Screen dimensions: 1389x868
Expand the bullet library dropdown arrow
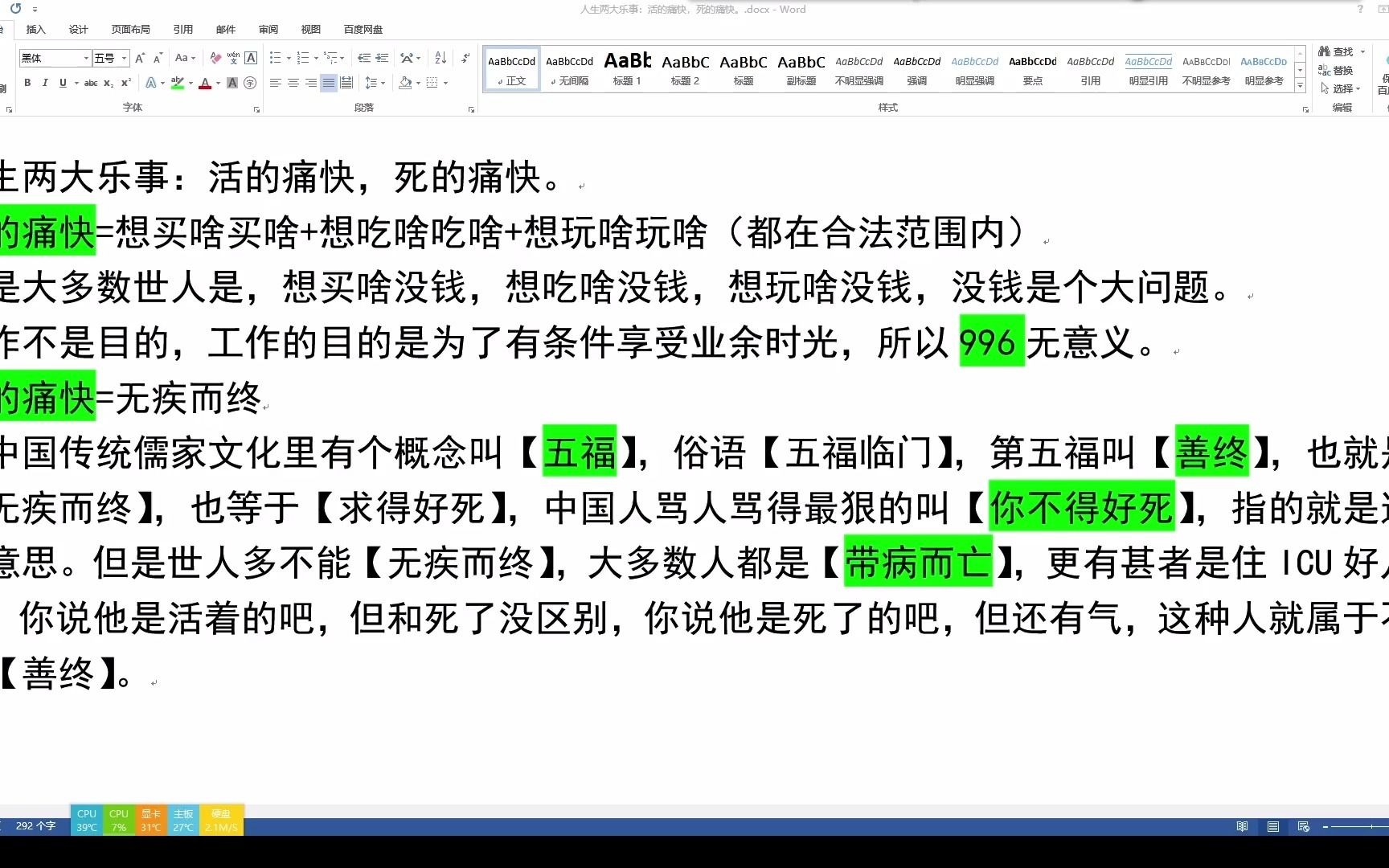pyautogui.click(x=289, y=58)
